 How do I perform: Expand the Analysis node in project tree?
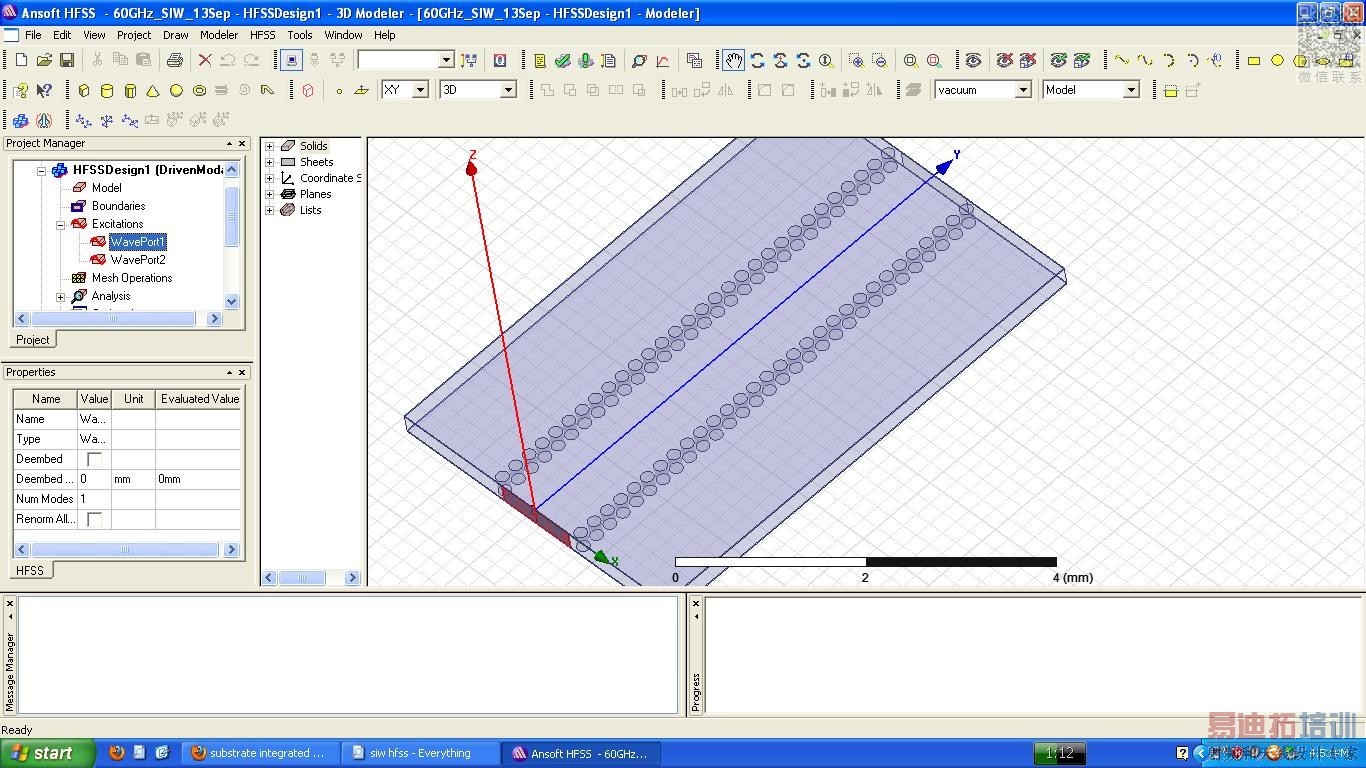point(60,297)
